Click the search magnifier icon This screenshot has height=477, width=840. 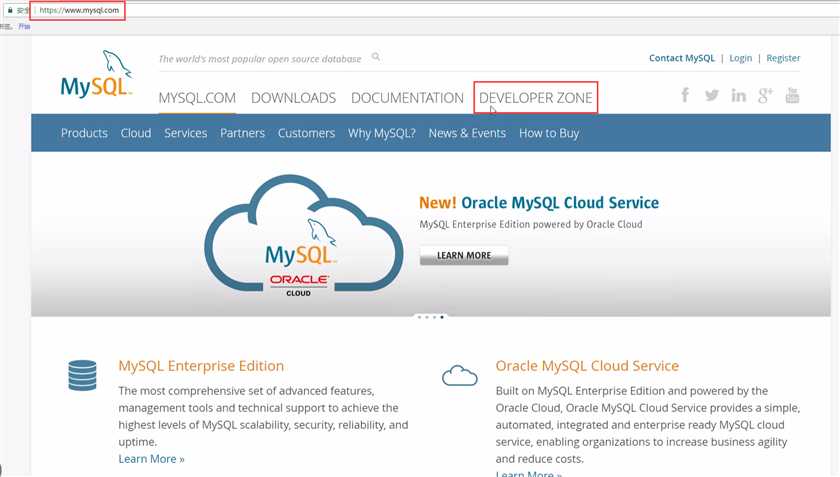(376, 57)
